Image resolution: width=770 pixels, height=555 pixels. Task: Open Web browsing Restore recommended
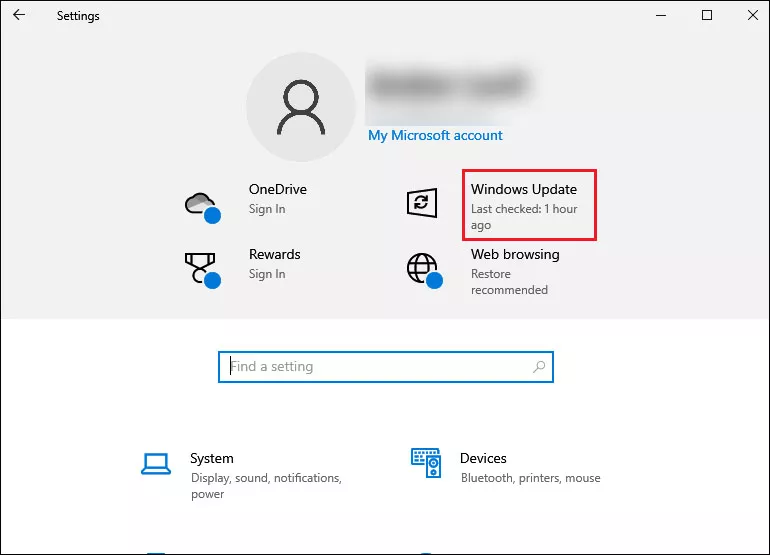coord(515,272)
